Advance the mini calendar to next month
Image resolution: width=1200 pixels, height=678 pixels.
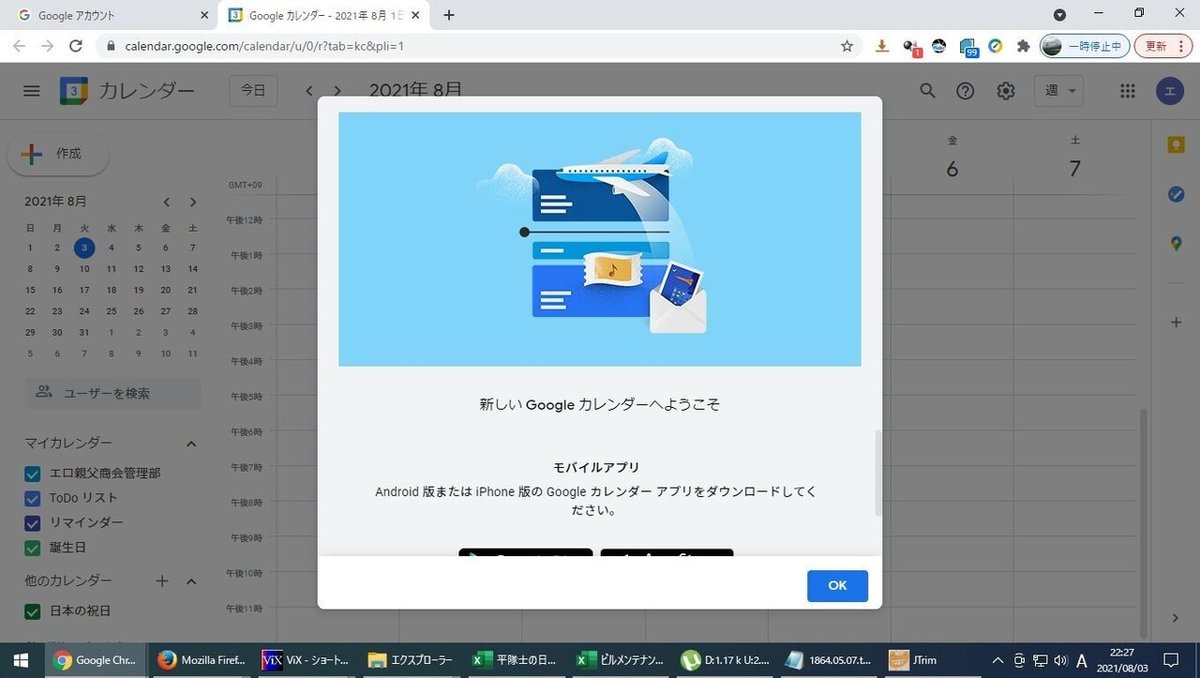coord(193,201)
